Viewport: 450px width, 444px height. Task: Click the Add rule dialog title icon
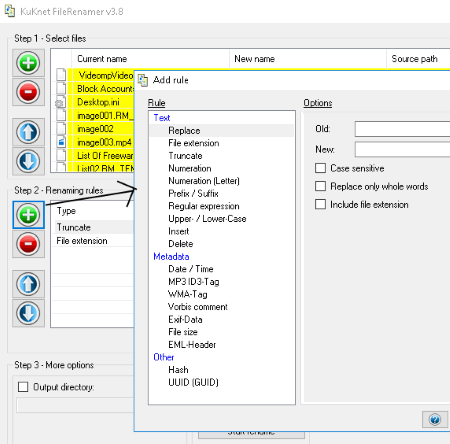click(x=143, y=80)
